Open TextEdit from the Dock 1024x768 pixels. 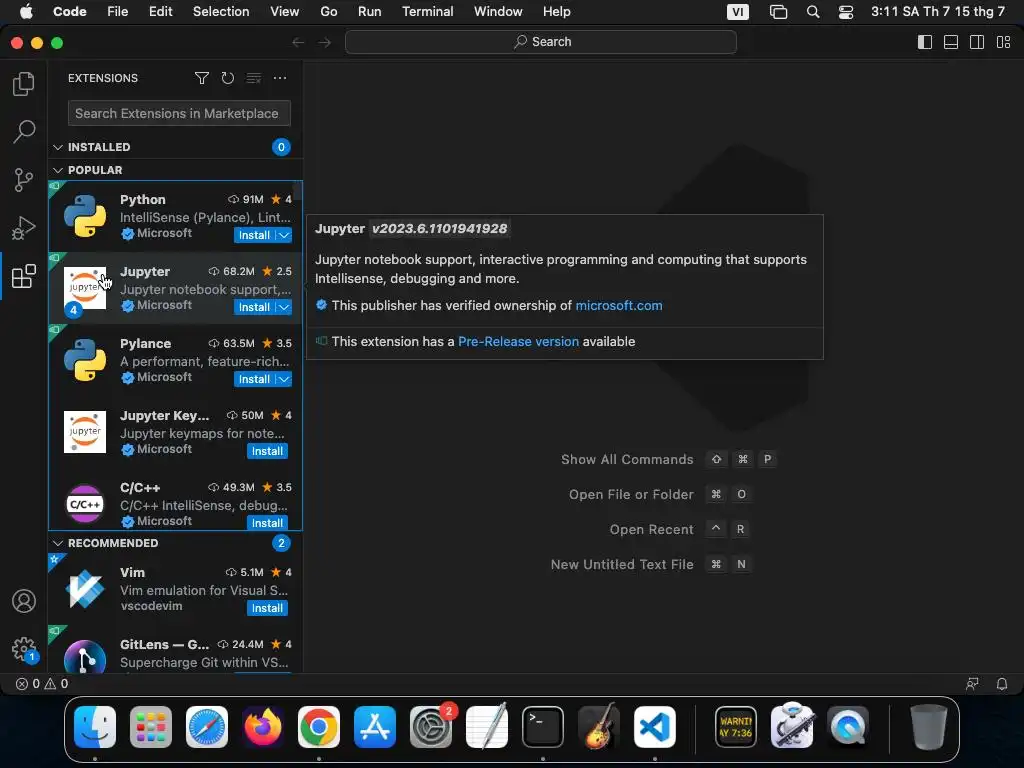pyautogui.click(x=487, y=727)
